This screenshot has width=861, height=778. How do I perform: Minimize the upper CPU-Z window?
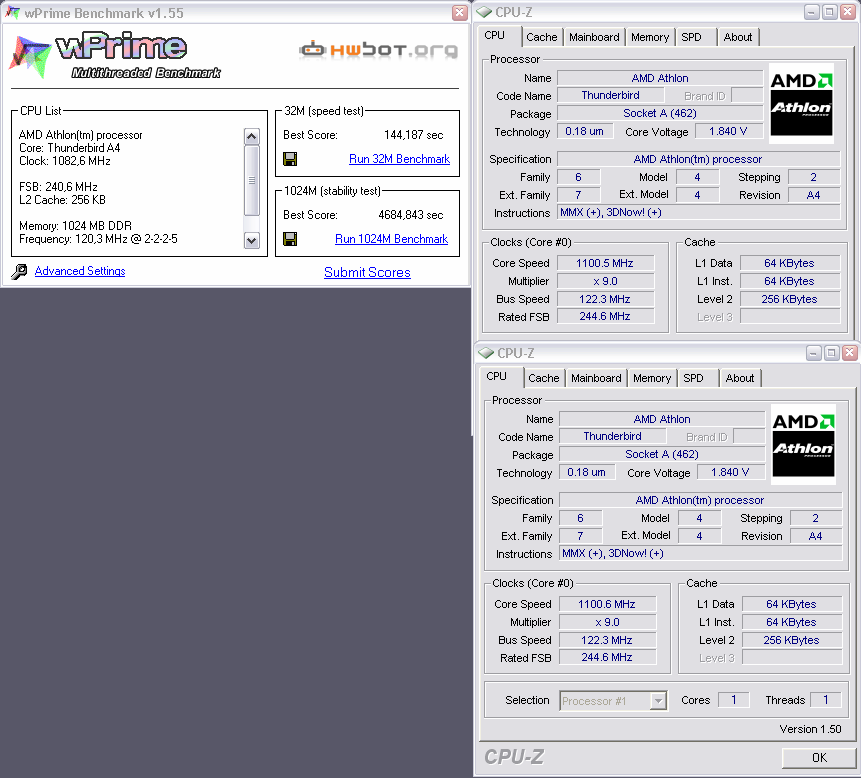812,12
